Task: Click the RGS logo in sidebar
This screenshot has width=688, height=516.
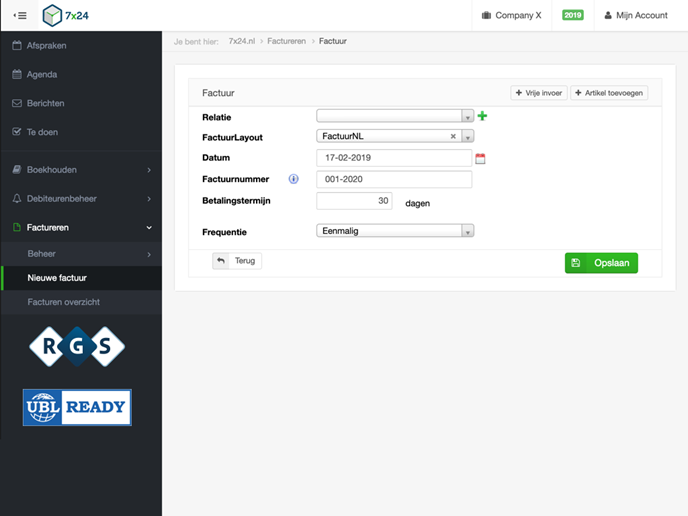Action: pos(77,346)
